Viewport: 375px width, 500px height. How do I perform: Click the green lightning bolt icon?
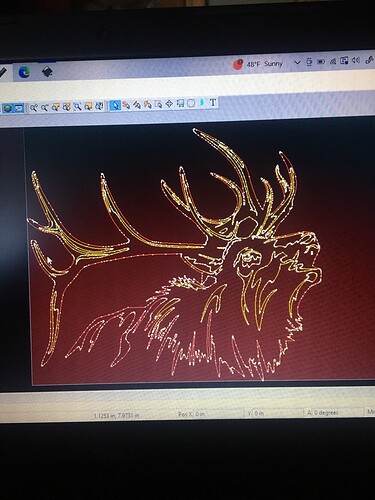(x=202, y=103)
